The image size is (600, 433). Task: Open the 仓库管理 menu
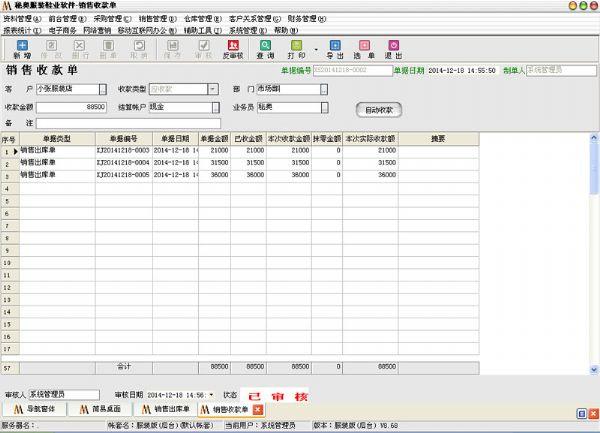(203, 19)
